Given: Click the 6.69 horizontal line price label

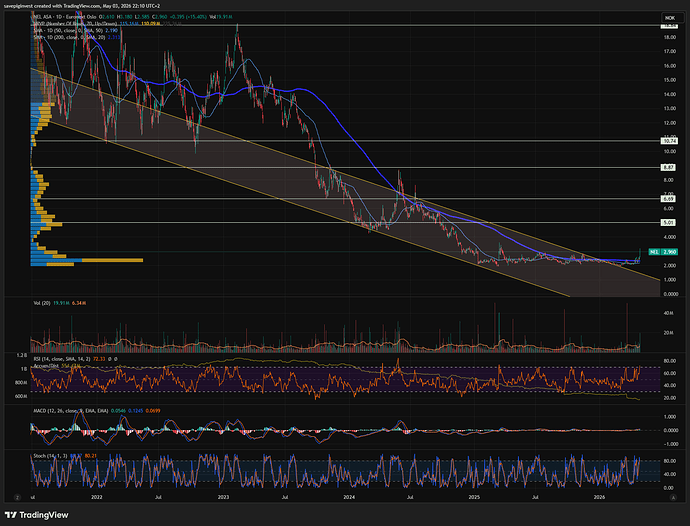Looking at the screenshot, I should (668, 199).
